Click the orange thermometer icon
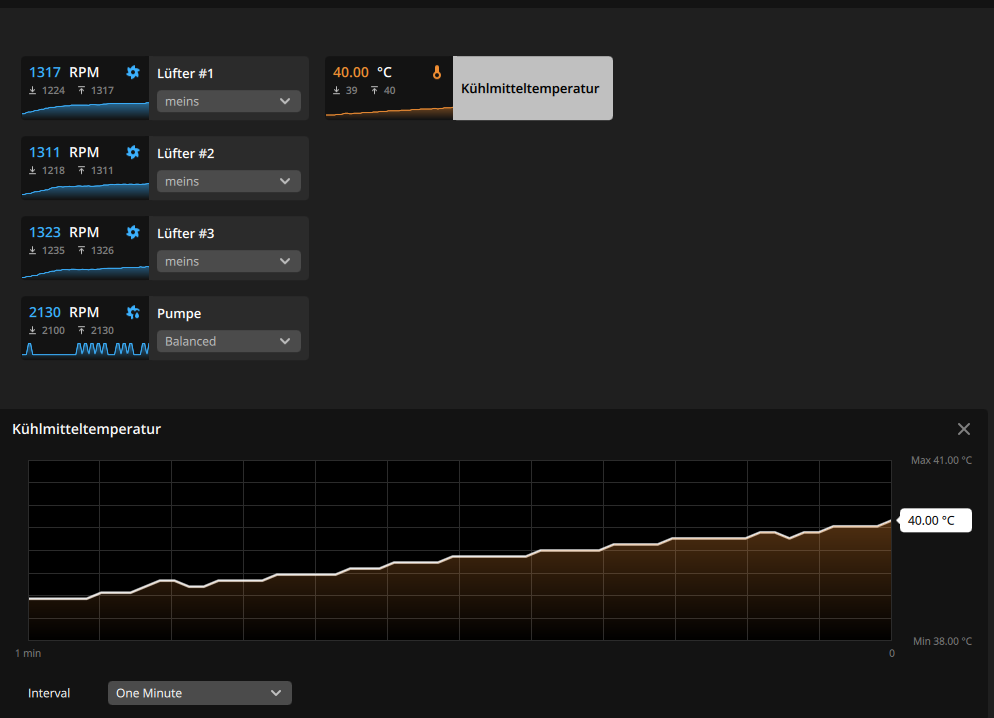Viewport: 994px width, 718px height. coord(437,72)
